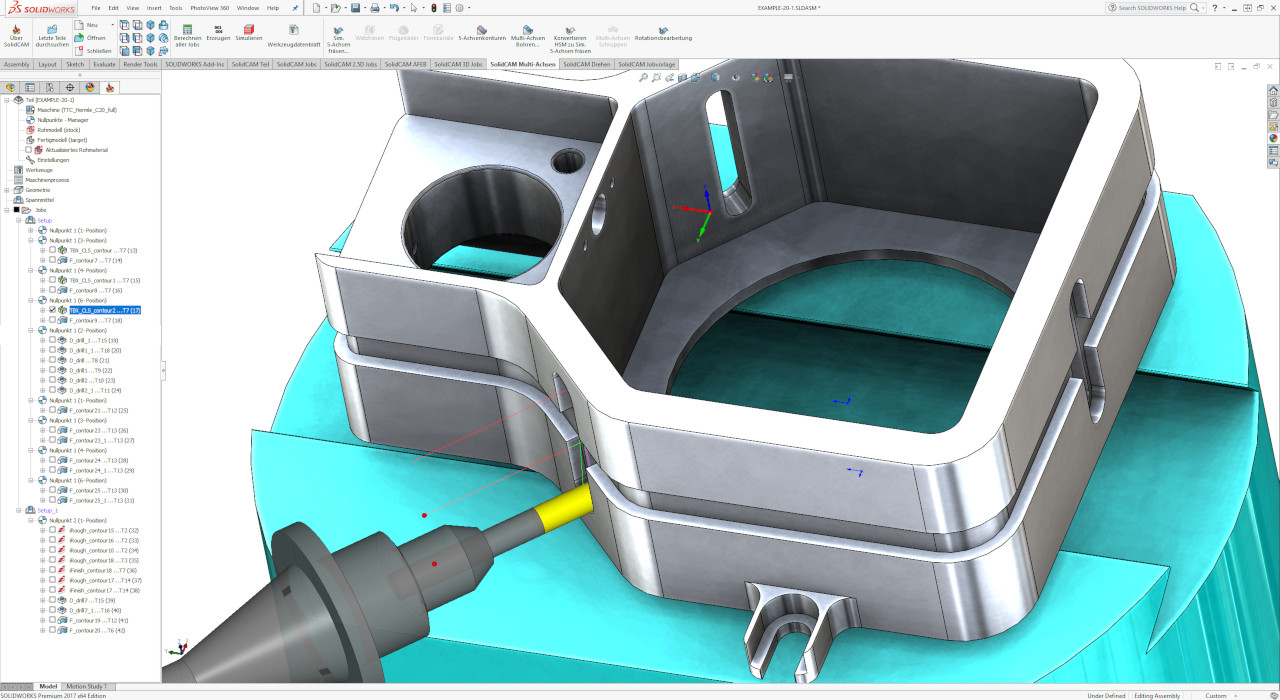
Task: Click the magnifier zoom icon in viewport
Action: (644, 77)
